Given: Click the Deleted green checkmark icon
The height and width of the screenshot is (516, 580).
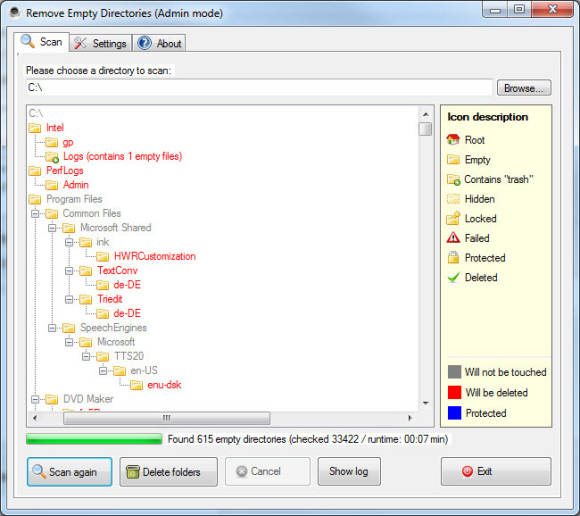Looking at the screenshot, I should [x=453, y=277].
